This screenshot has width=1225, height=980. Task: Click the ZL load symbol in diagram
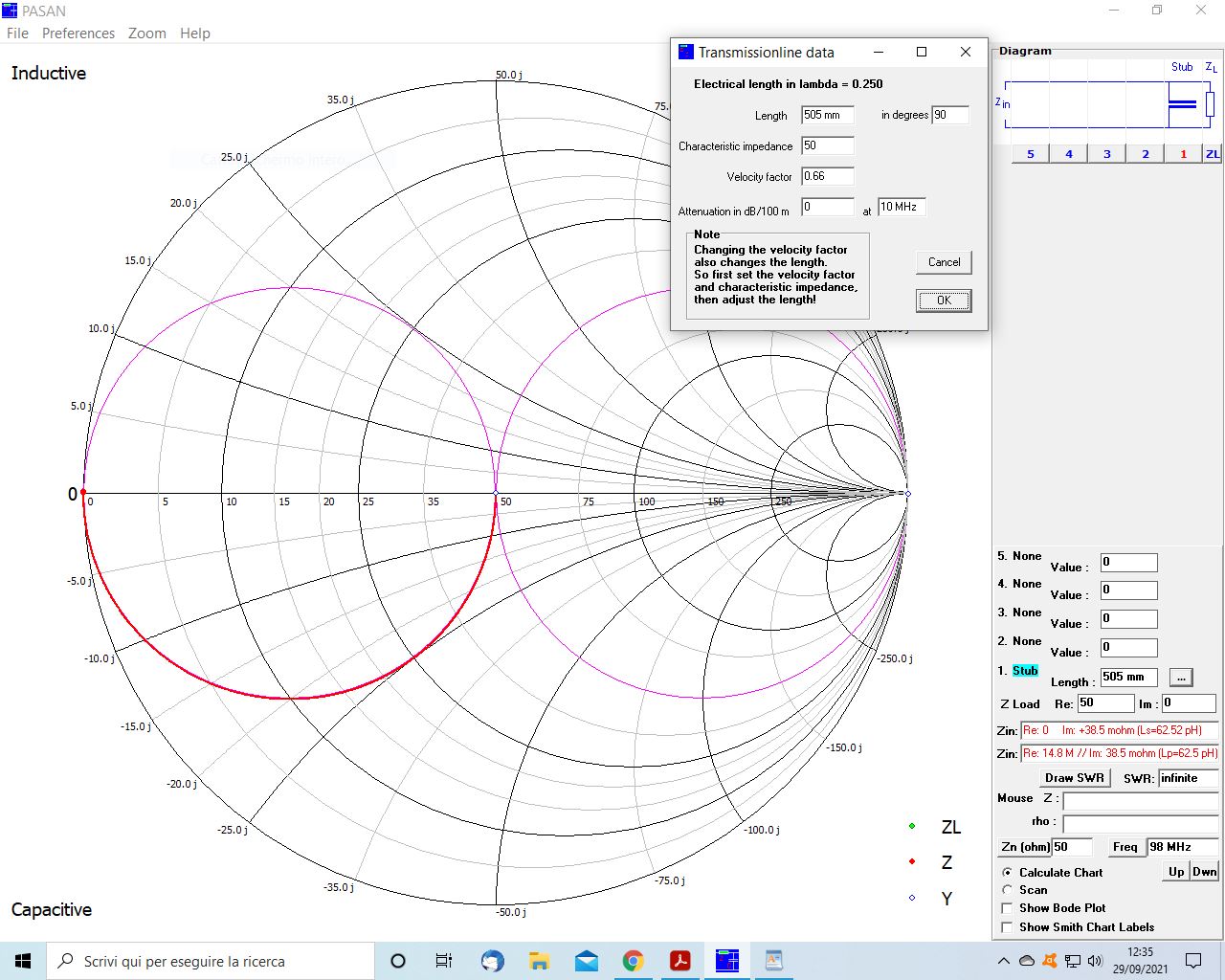coord(1210,103)
